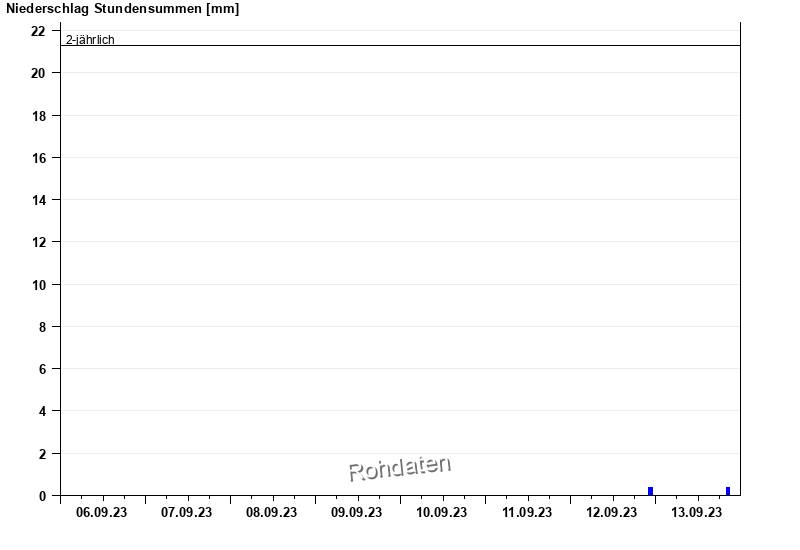800x550 pixels.
Task: Select the blue precipitation bar on 13.09.23
Action: [x=728, y=491]
